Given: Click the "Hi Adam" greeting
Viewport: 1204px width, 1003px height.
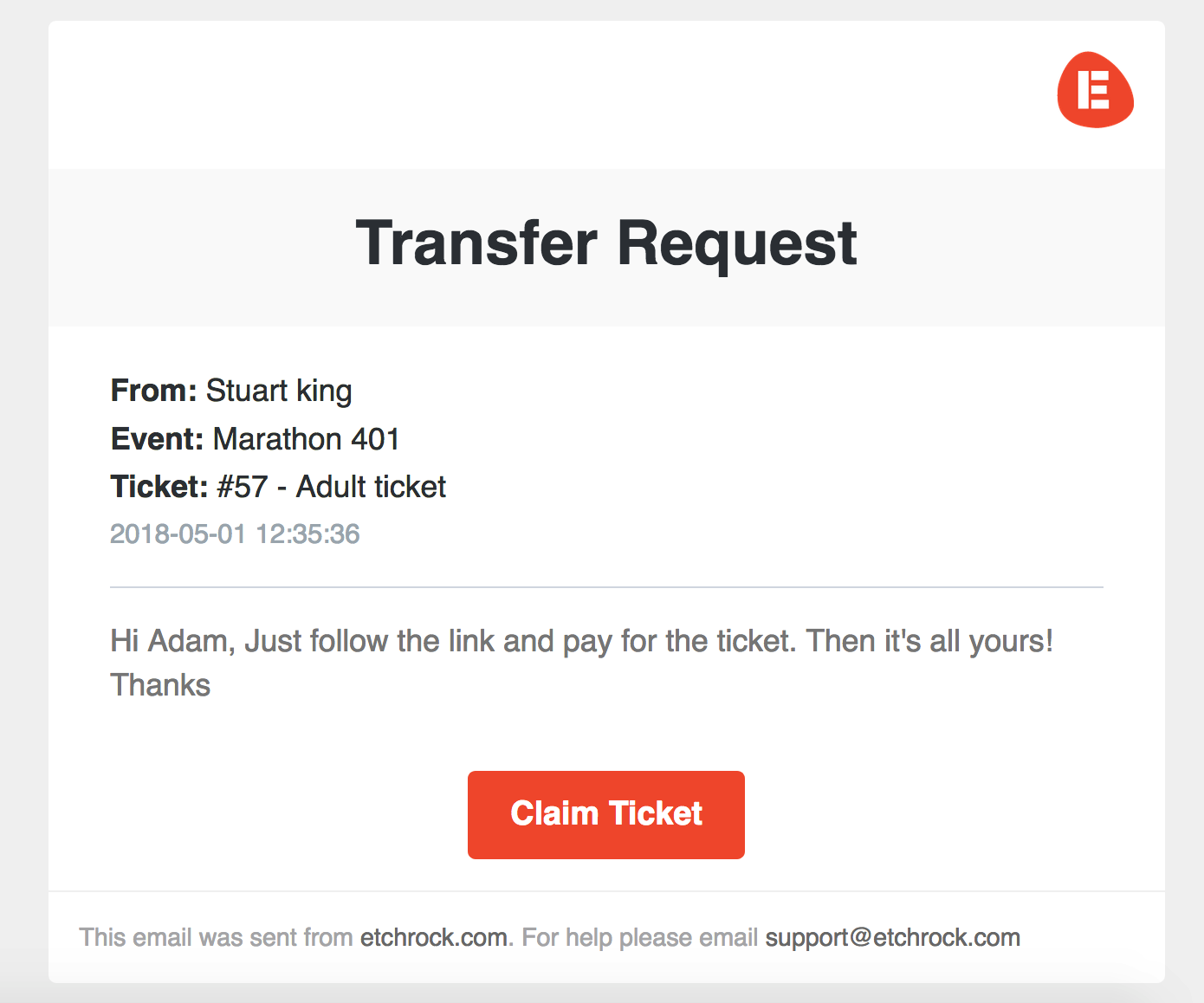Looking at the screenshot, I should click(171, 641).
